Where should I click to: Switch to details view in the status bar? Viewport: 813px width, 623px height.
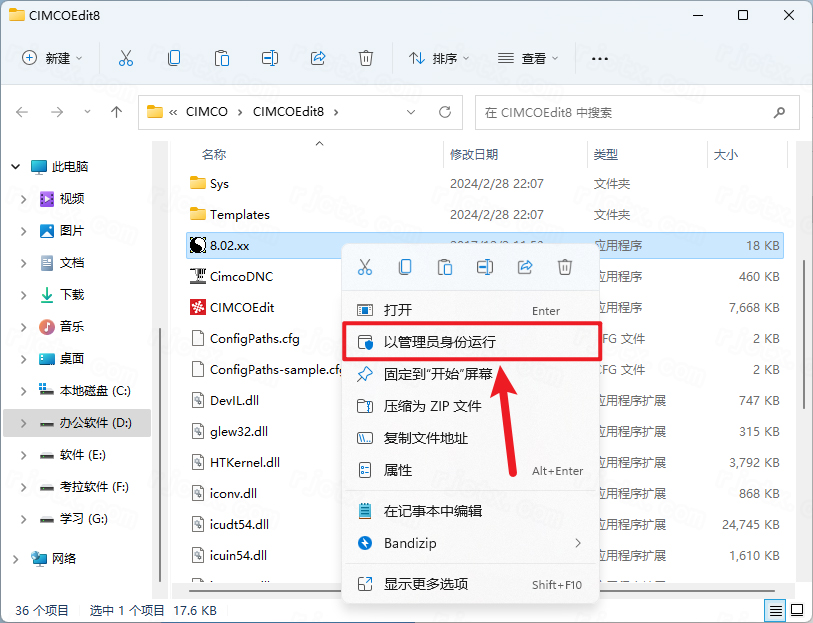(776, 611)
